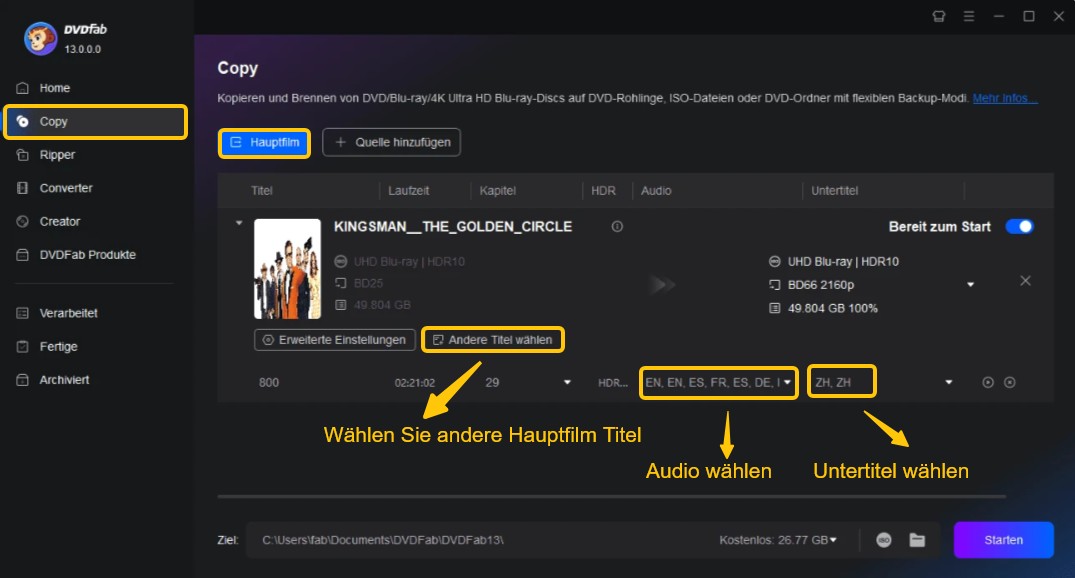Click the Laufzeit column header
Viewport: 1075px width, 578px height.
409,191
